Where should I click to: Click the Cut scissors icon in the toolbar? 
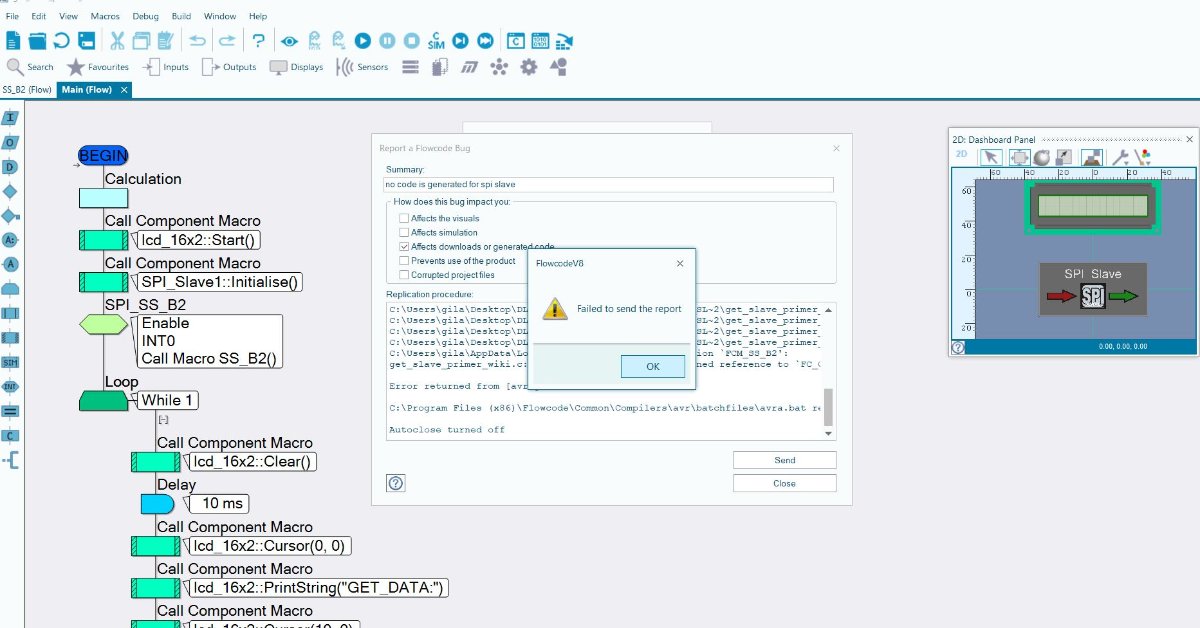pyautogui.click(x=117, y=41)
